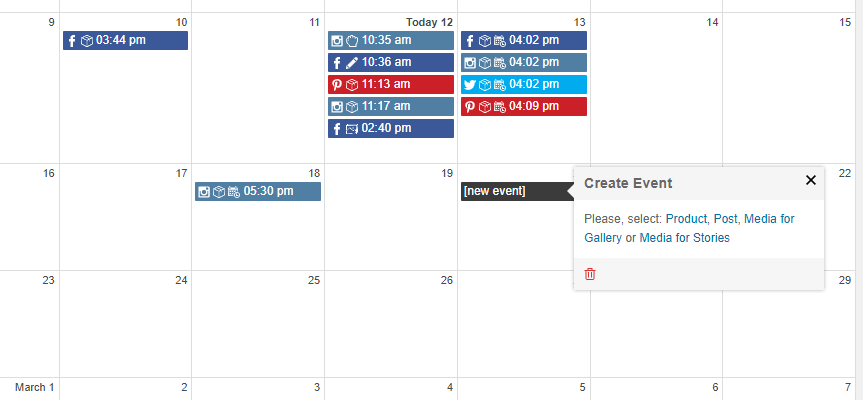Click schedule icon on 04:09 pm Pinterest event
The width and height of the screenshot is (863, 400).
click(500, 107)
